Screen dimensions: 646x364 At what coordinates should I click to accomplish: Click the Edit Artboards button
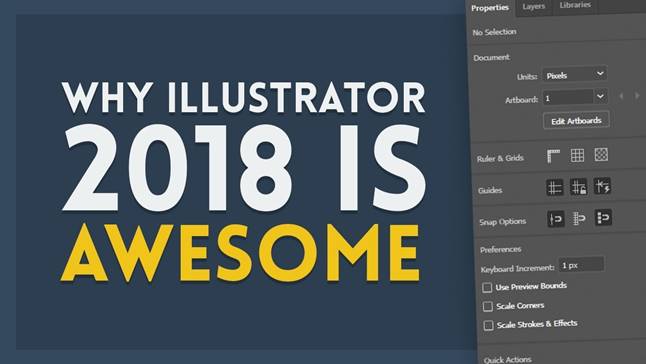576,121
